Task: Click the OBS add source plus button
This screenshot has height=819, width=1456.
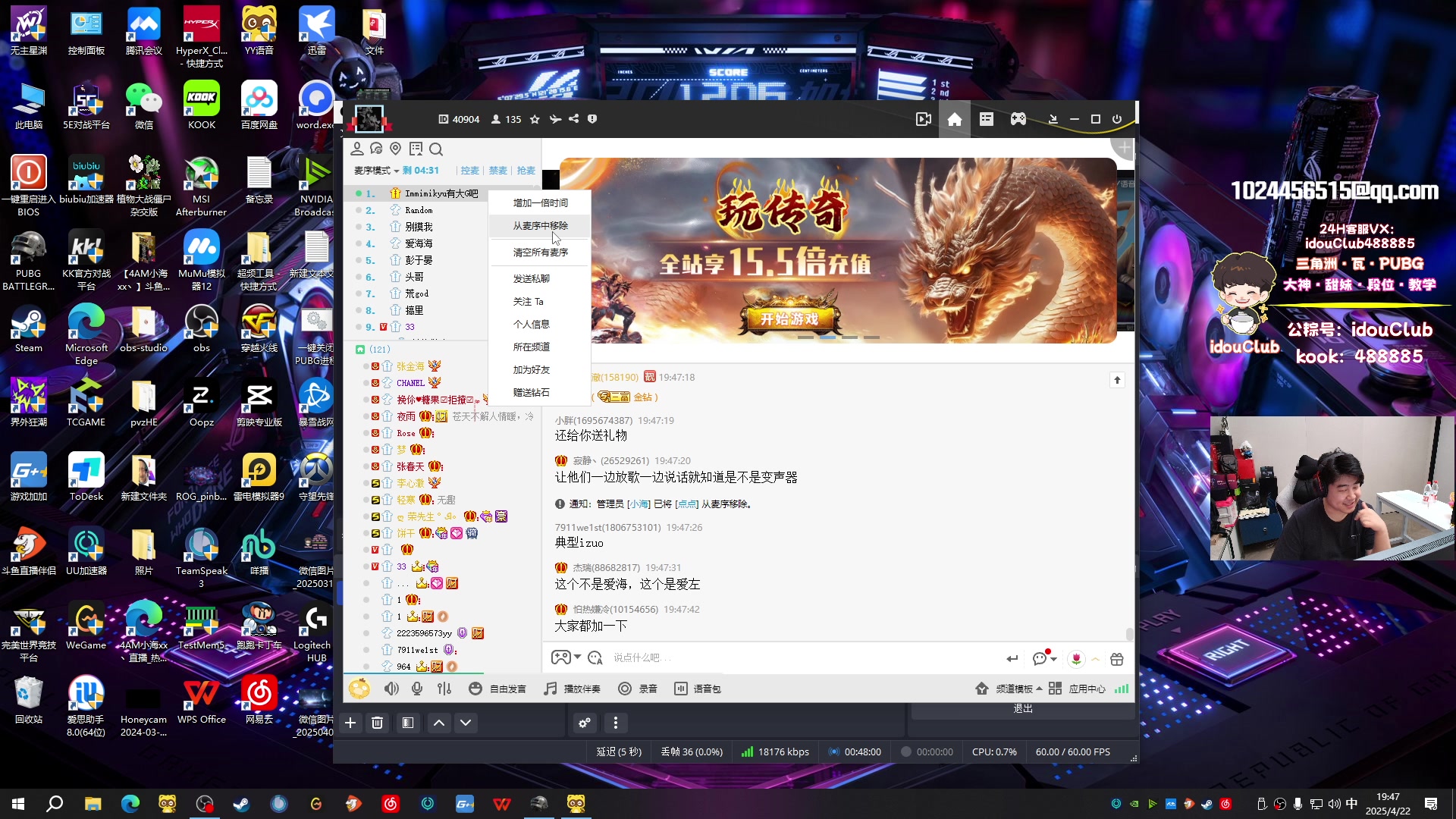Action: point(350,723)
